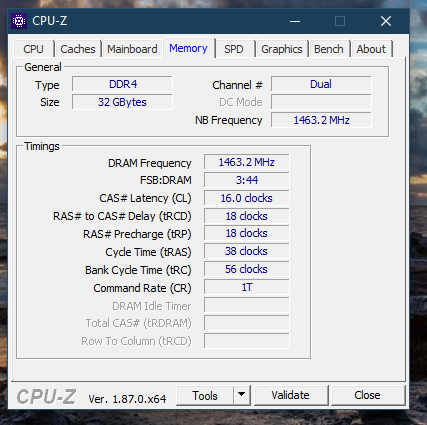
Task: Open the CPU tab
Action: [33, 49]
